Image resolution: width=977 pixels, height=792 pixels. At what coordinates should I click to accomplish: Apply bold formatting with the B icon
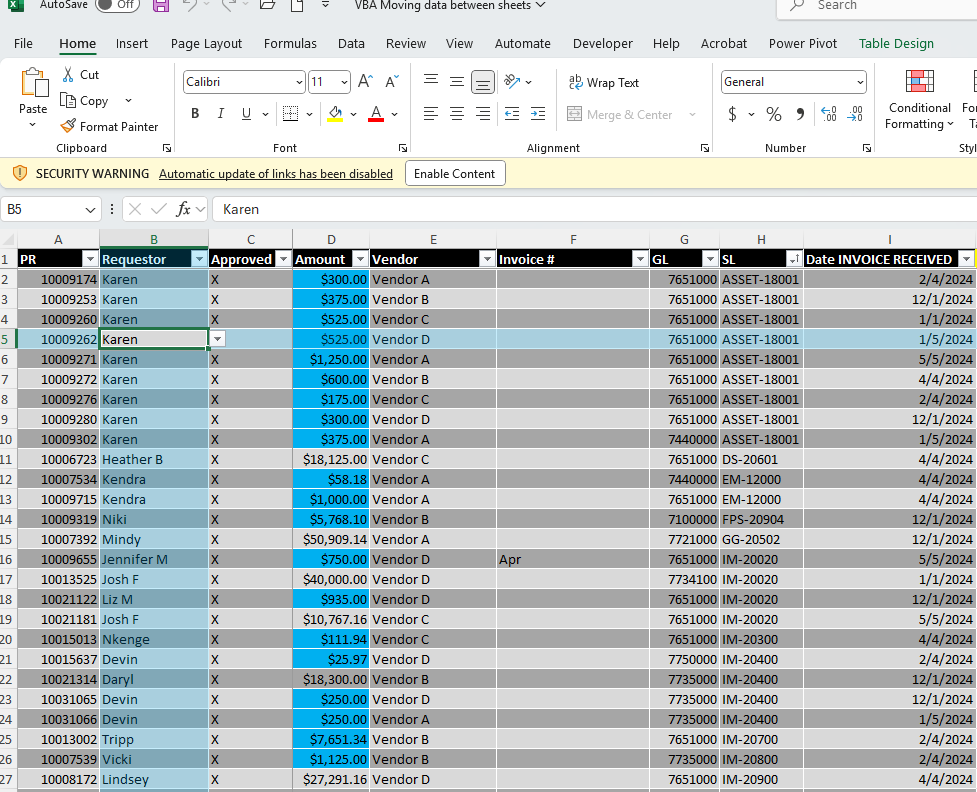click(x=195, y=114)
